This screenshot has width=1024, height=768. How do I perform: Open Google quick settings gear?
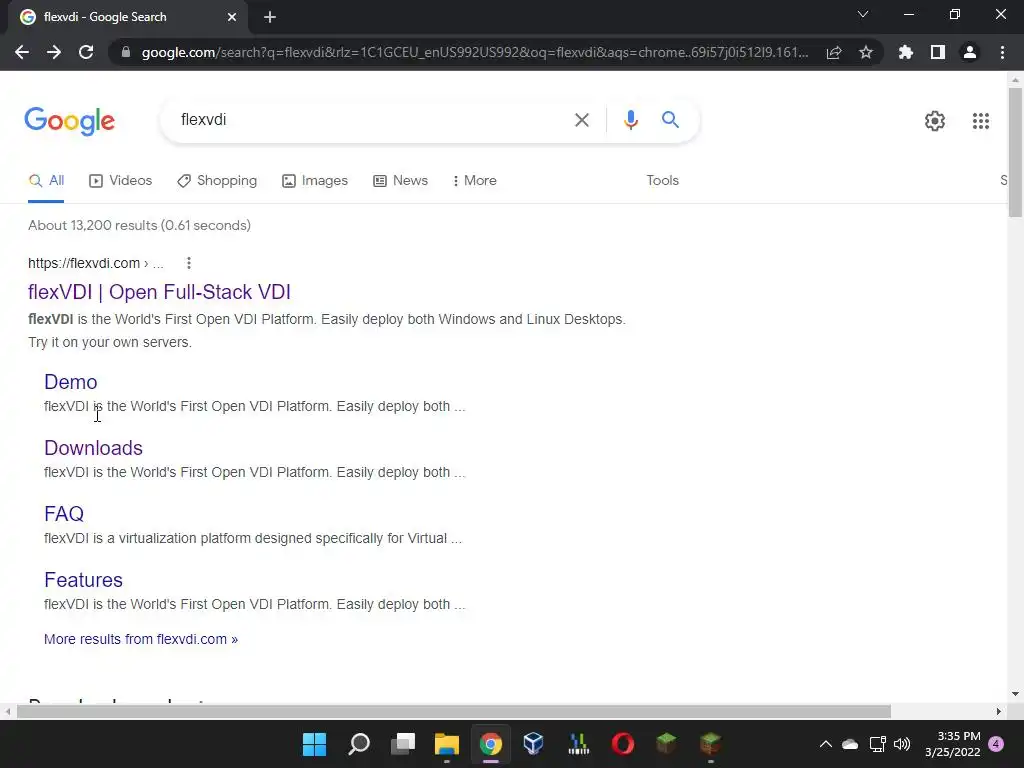(935, 121)
